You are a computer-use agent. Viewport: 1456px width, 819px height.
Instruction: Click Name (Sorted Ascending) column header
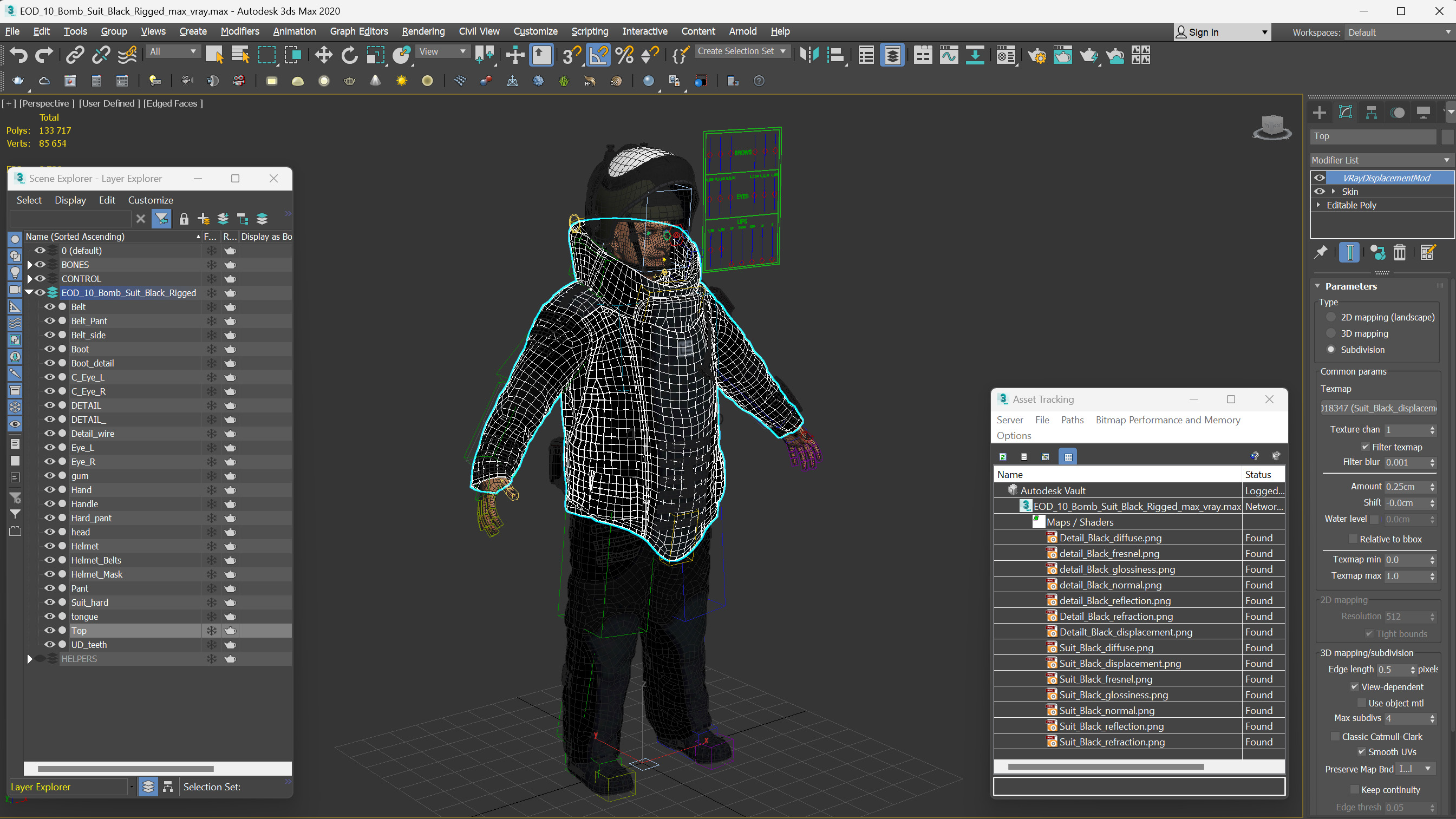point(113,236)
